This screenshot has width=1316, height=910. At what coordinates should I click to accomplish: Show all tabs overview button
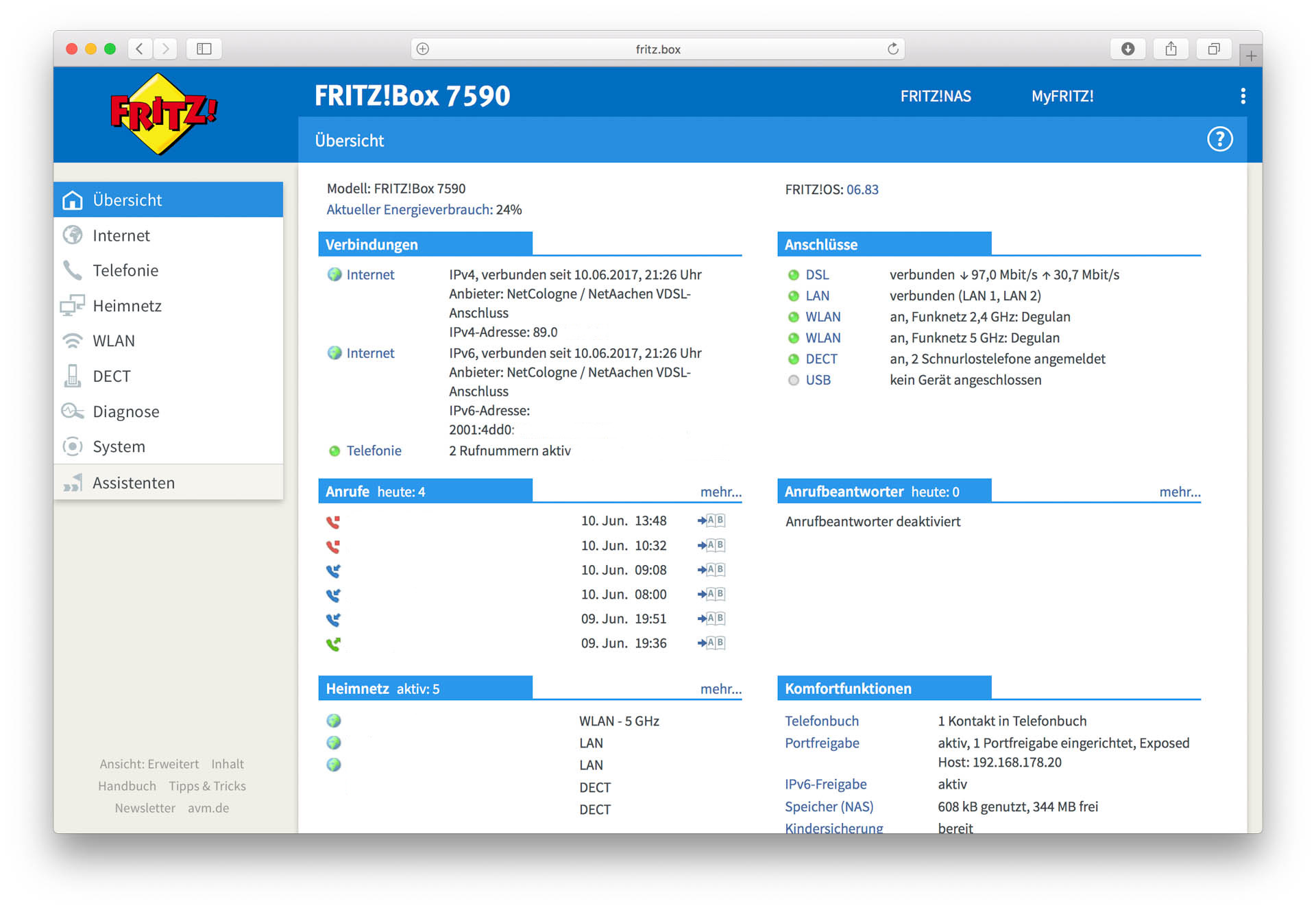tap(1214, 49)
